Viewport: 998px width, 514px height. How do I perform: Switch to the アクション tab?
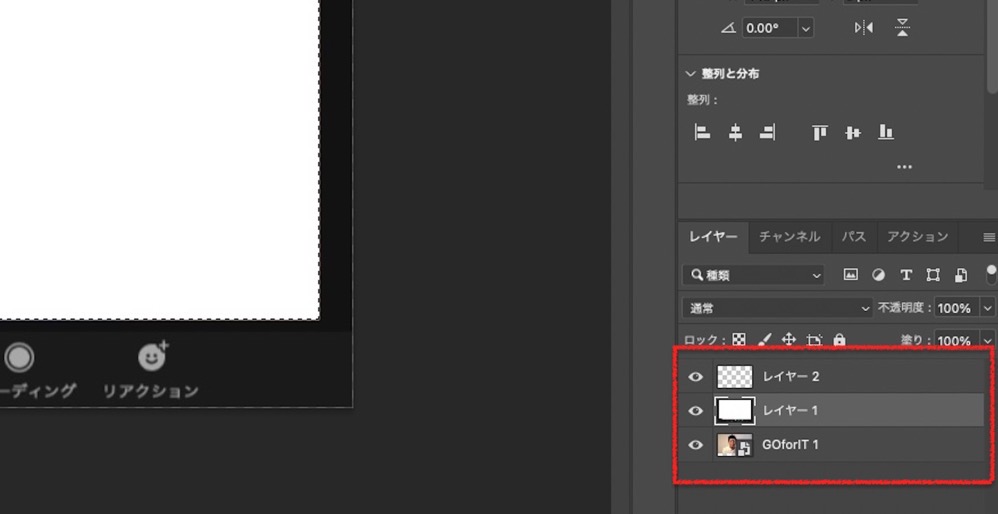click(917, 237)
